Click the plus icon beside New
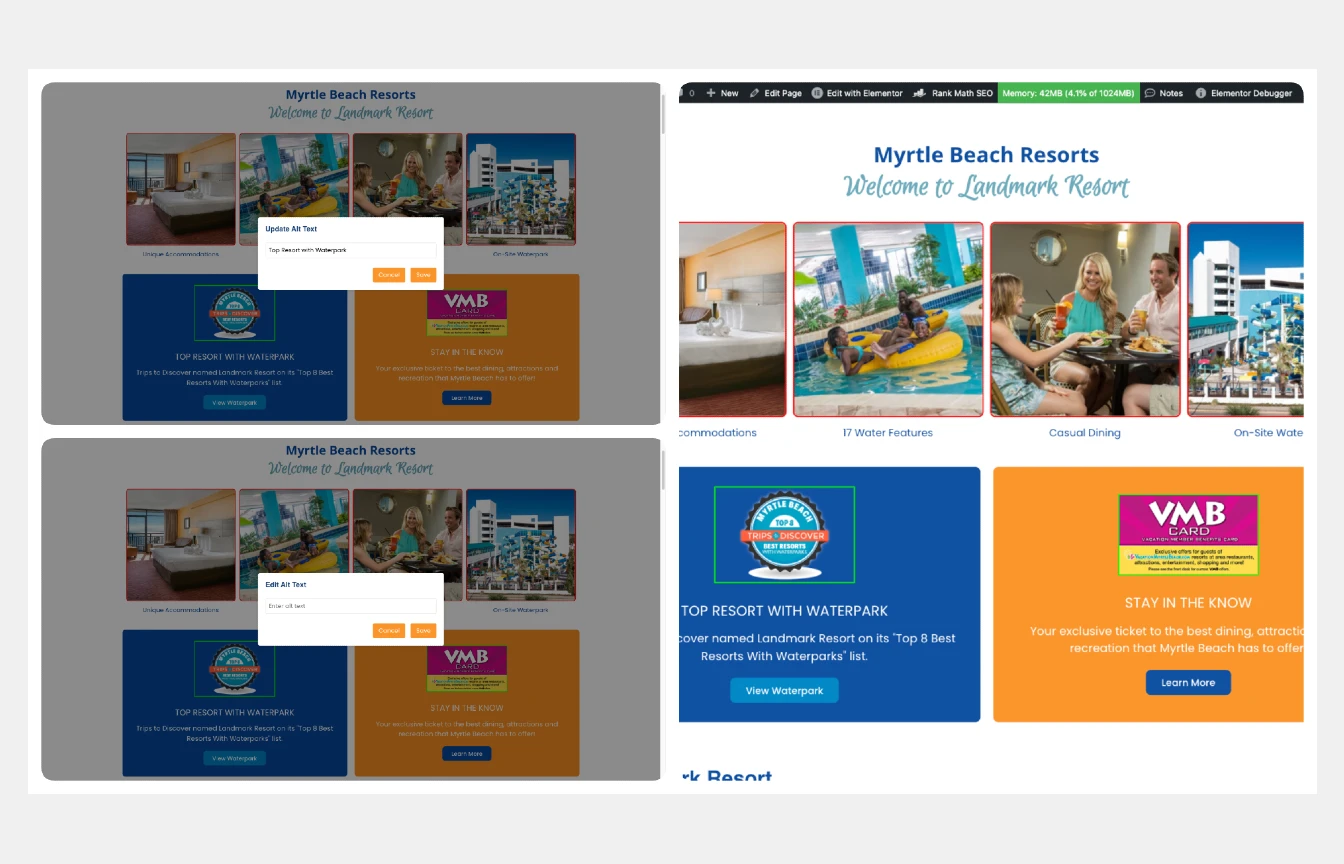The height and width of the screenshot is (864, 1344). coord(711,93)
